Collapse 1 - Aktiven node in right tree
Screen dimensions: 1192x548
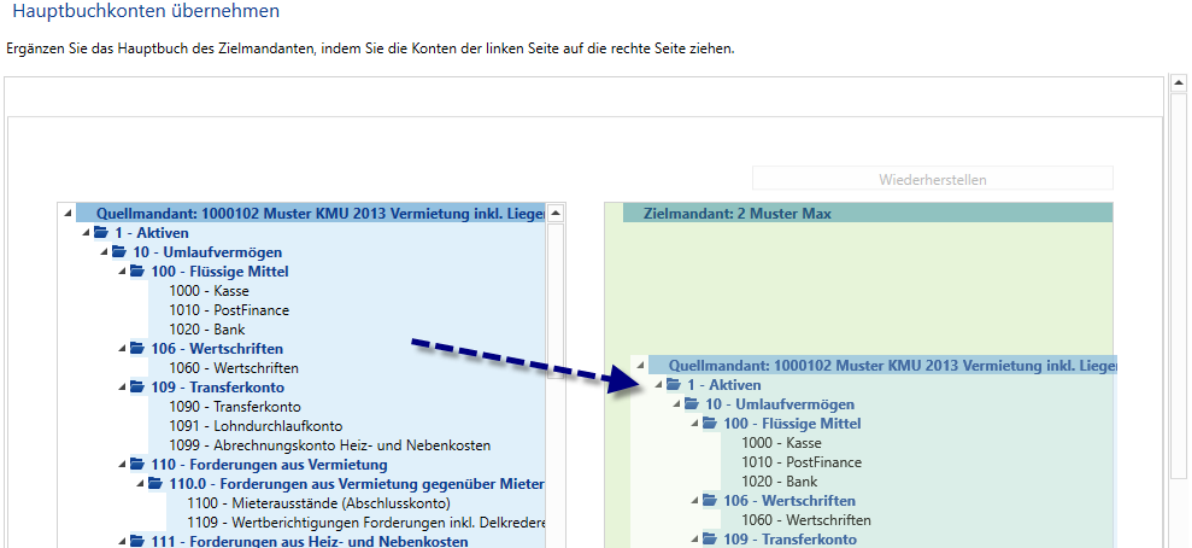click(659, 385)
